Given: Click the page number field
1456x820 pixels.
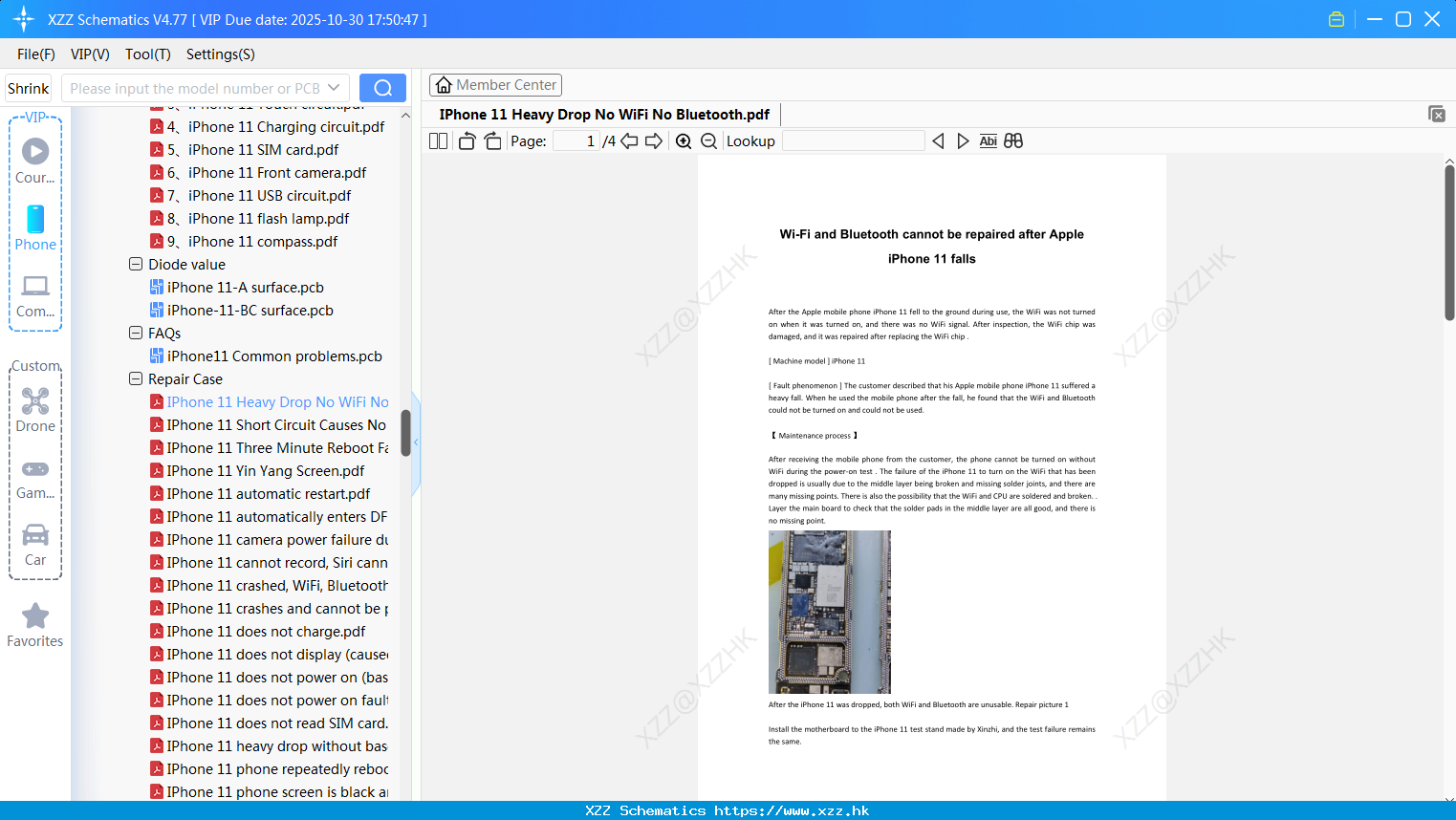Looking at the screenshot, I should (x=576, y=140).
